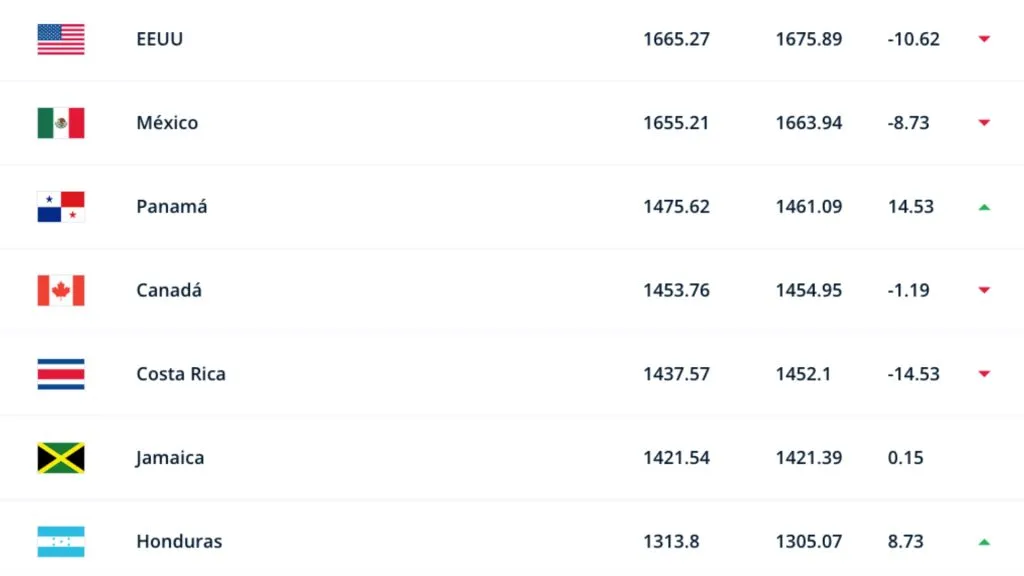1024x576 pixels.
Task: Click the red down arrow for EEUU
Action: point(984,39)
